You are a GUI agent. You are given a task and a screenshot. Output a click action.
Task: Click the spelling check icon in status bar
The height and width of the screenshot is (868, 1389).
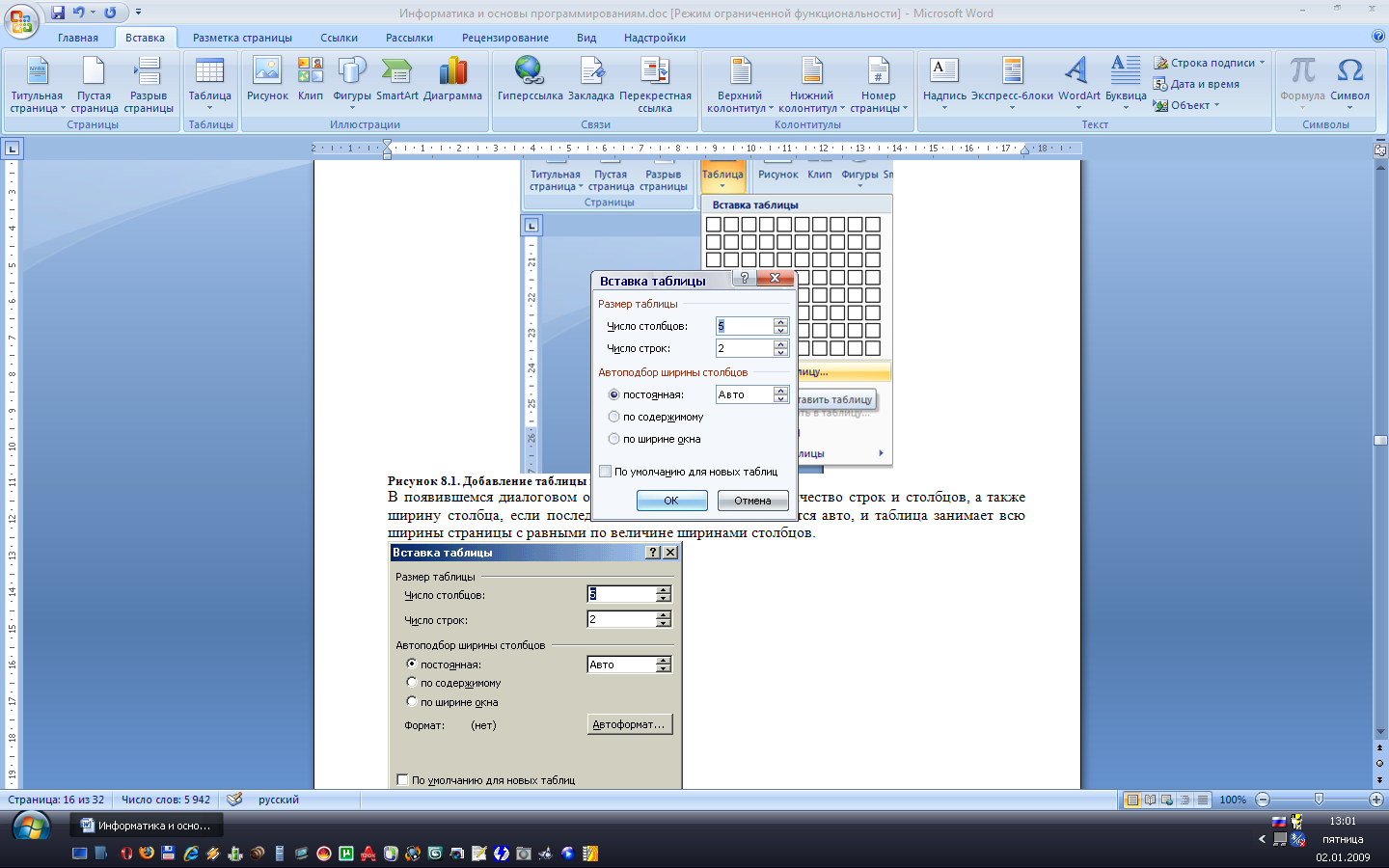pyautogui.click(x=234, y=800)
